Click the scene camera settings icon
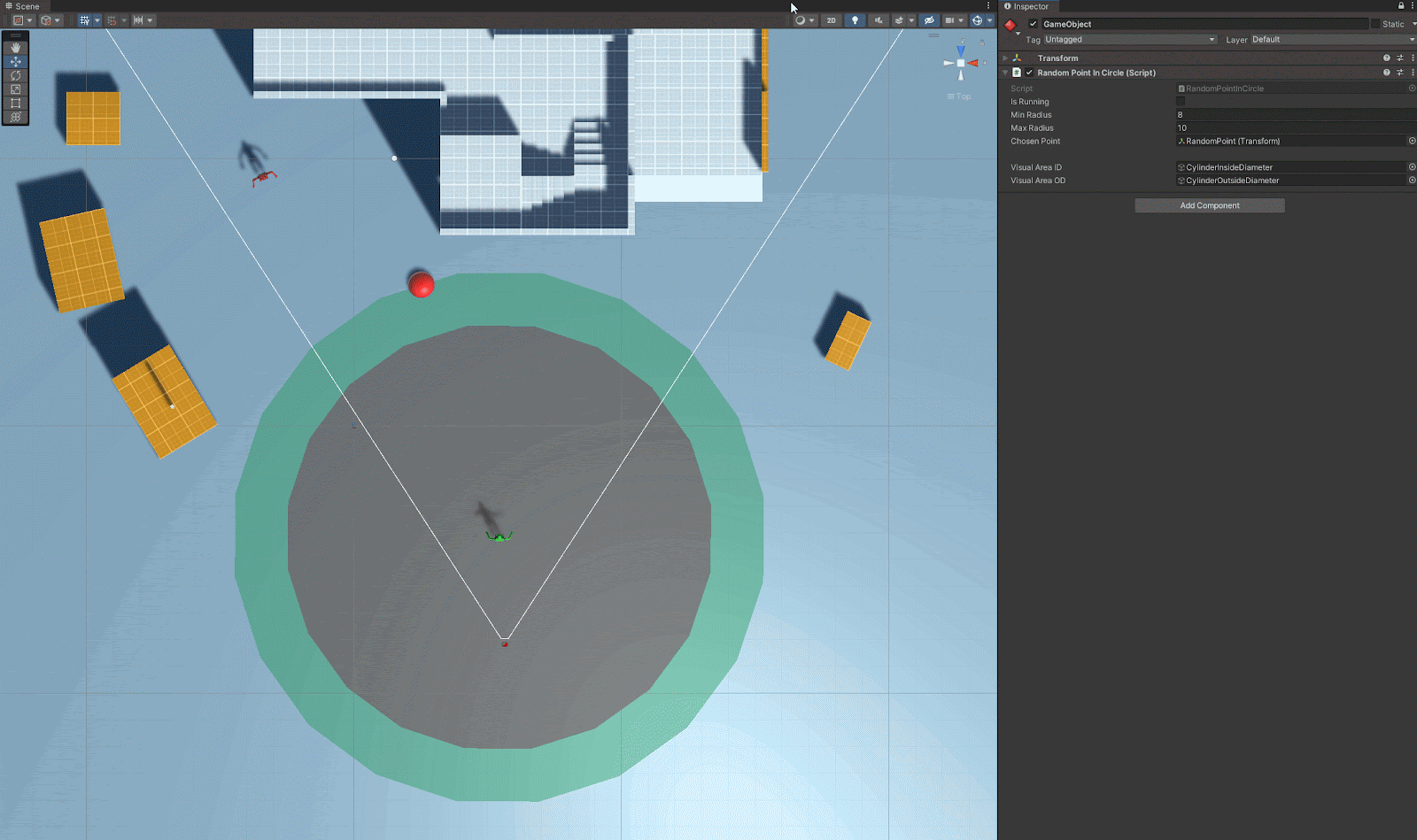Viewport: 1417px width, 840px height. point(949,20)
